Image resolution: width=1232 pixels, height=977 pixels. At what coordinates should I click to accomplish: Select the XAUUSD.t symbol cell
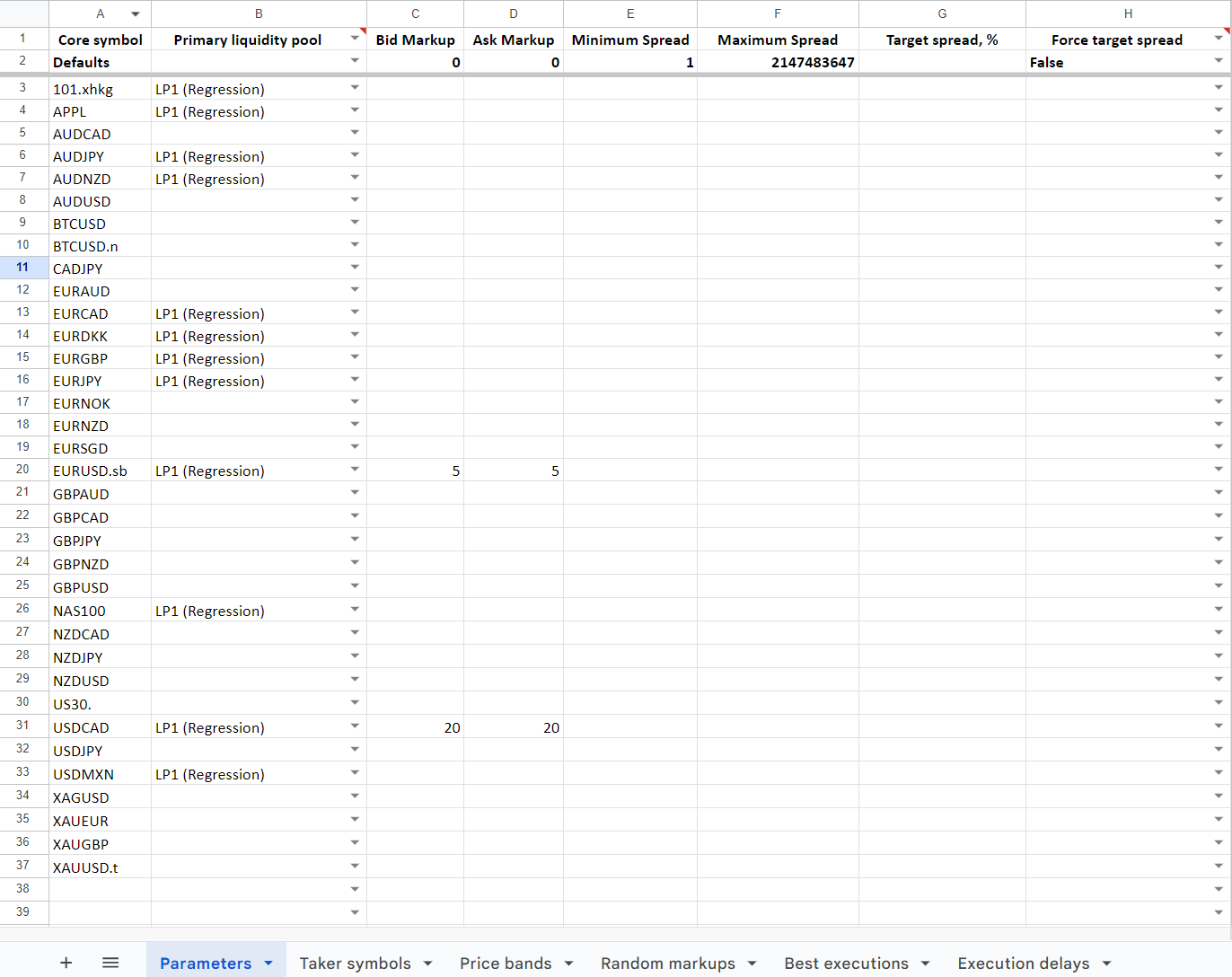tap(100, 867)
